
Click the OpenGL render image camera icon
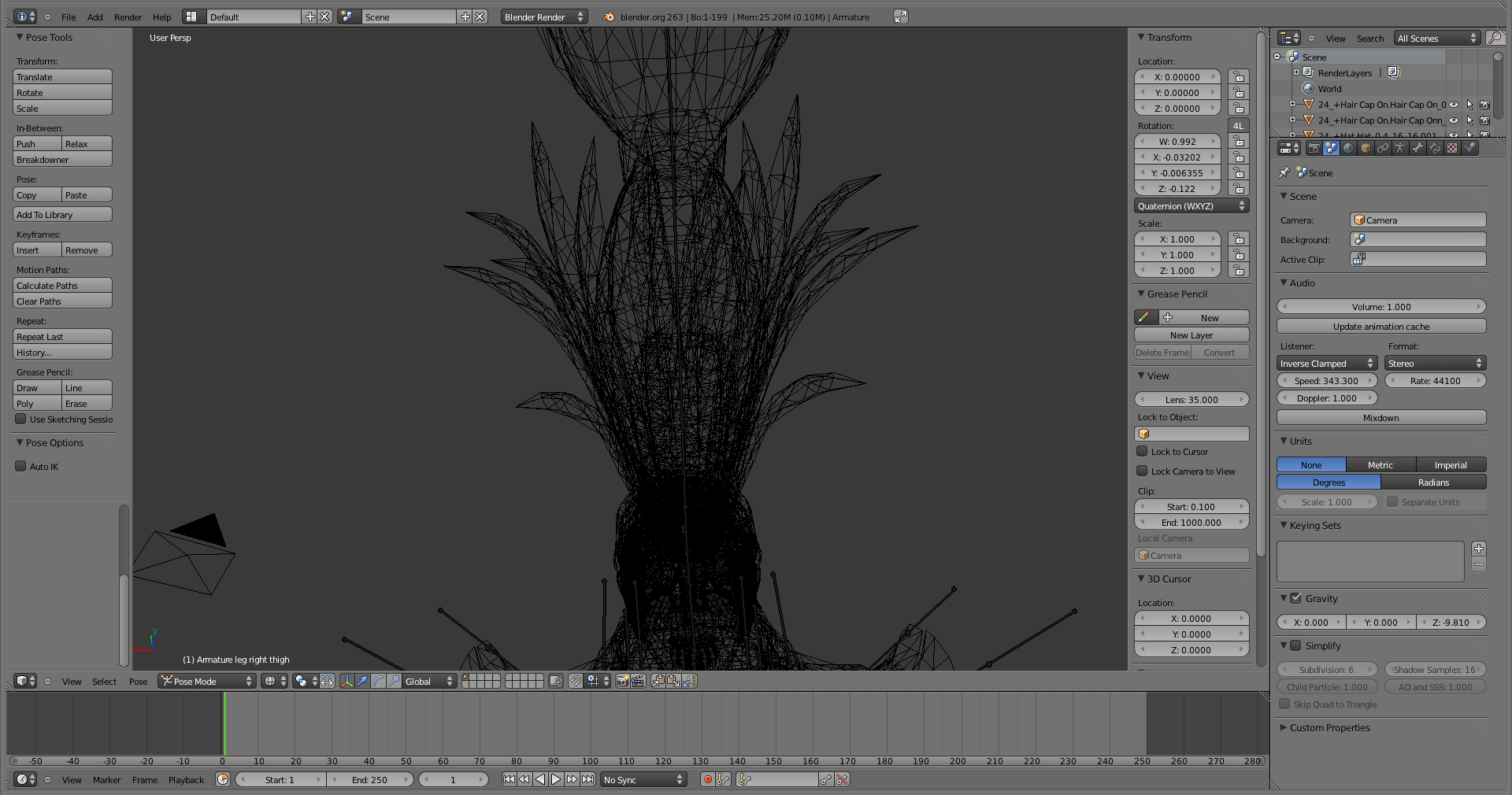(622, 681)
